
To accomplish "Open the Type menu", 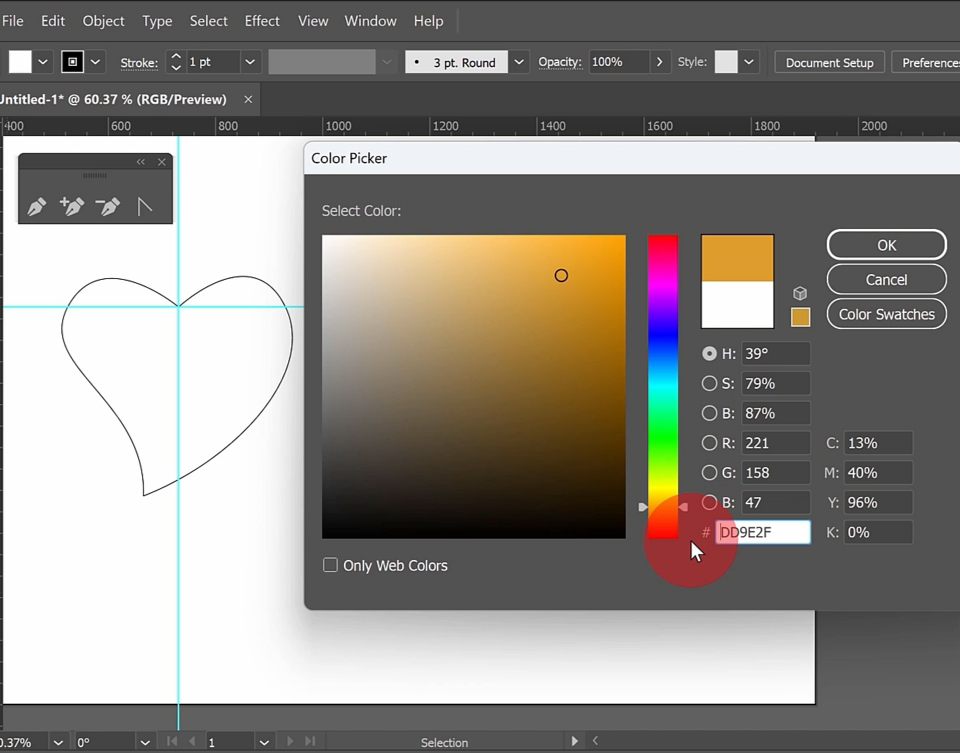I will [x=157, y=21].
